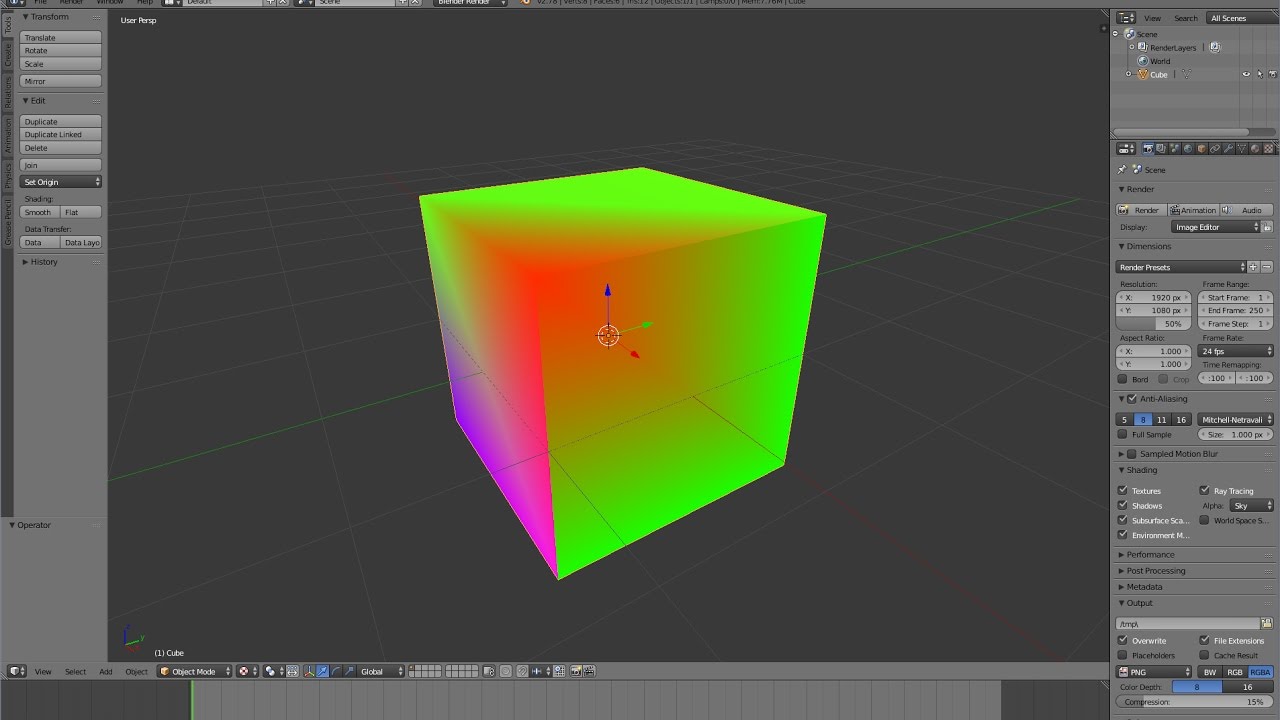Expand the Cube tree item in outliner
Viewport: 1280px width, 720px height.
[x=1129, y=74]
